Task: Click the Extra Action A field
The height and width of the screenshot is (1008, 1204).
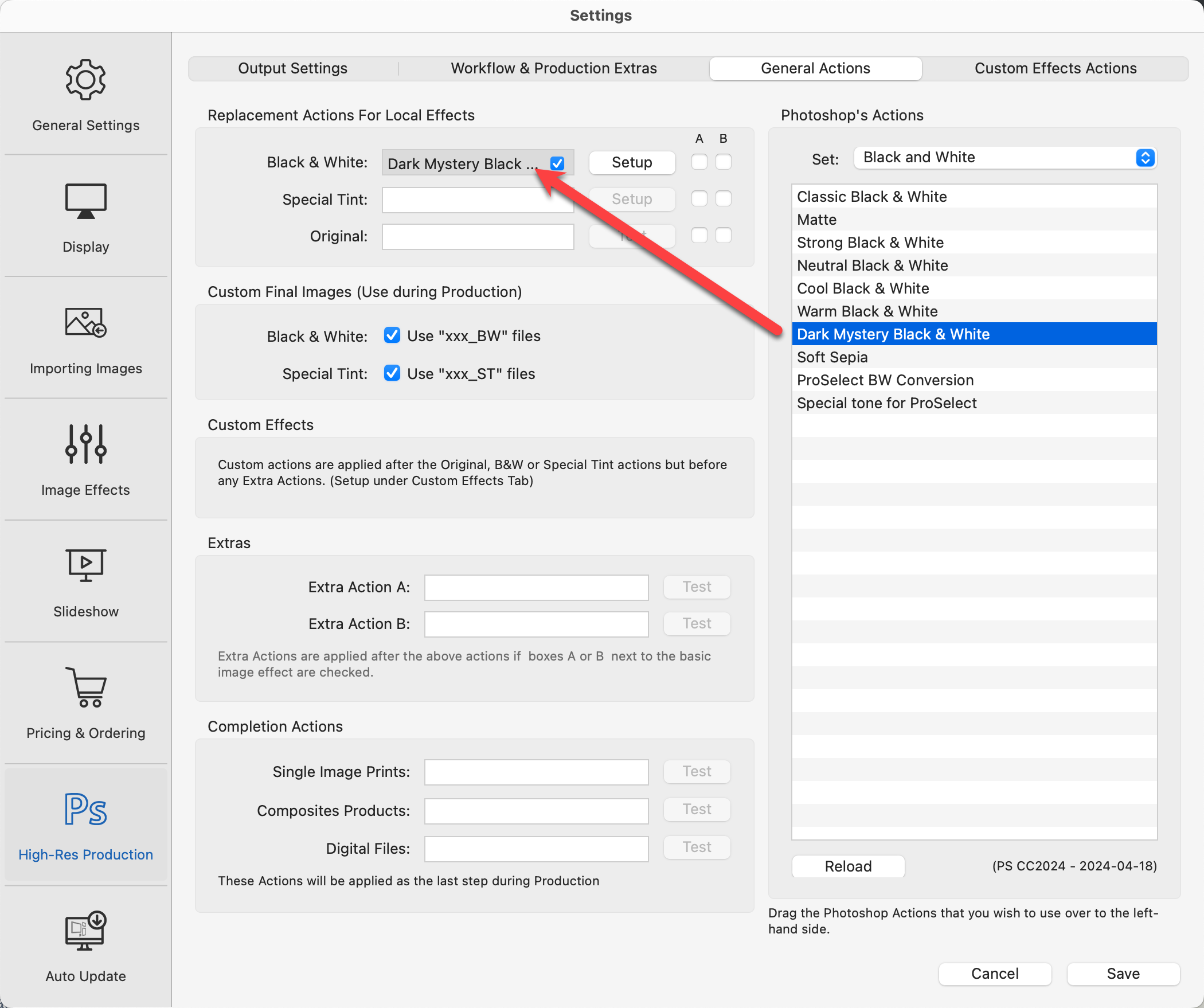Action: [536, 587]
